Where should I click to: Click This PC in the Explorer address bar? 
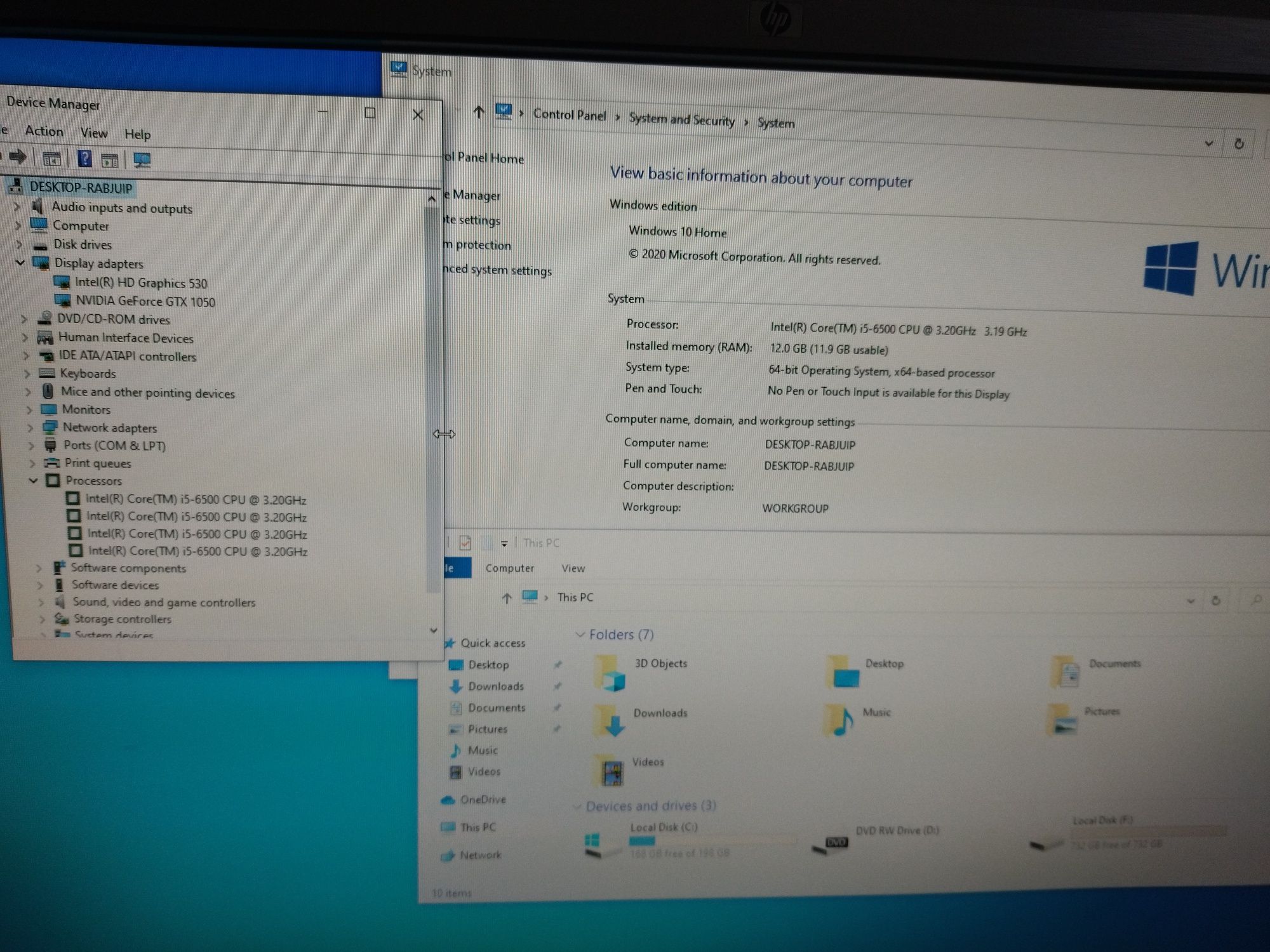[x=575, y=597]
